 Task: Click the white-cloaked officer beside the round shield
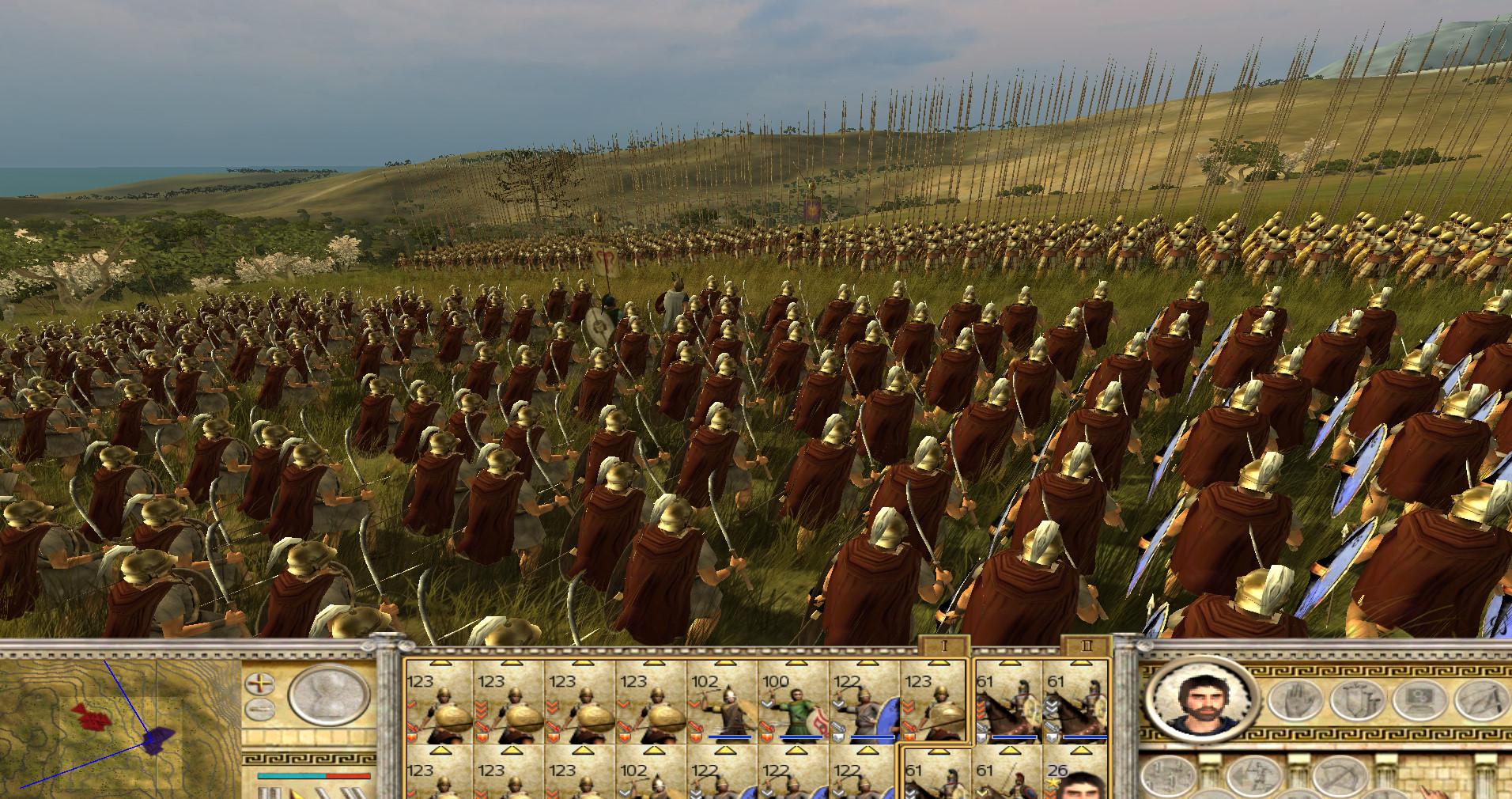[675, 301]
